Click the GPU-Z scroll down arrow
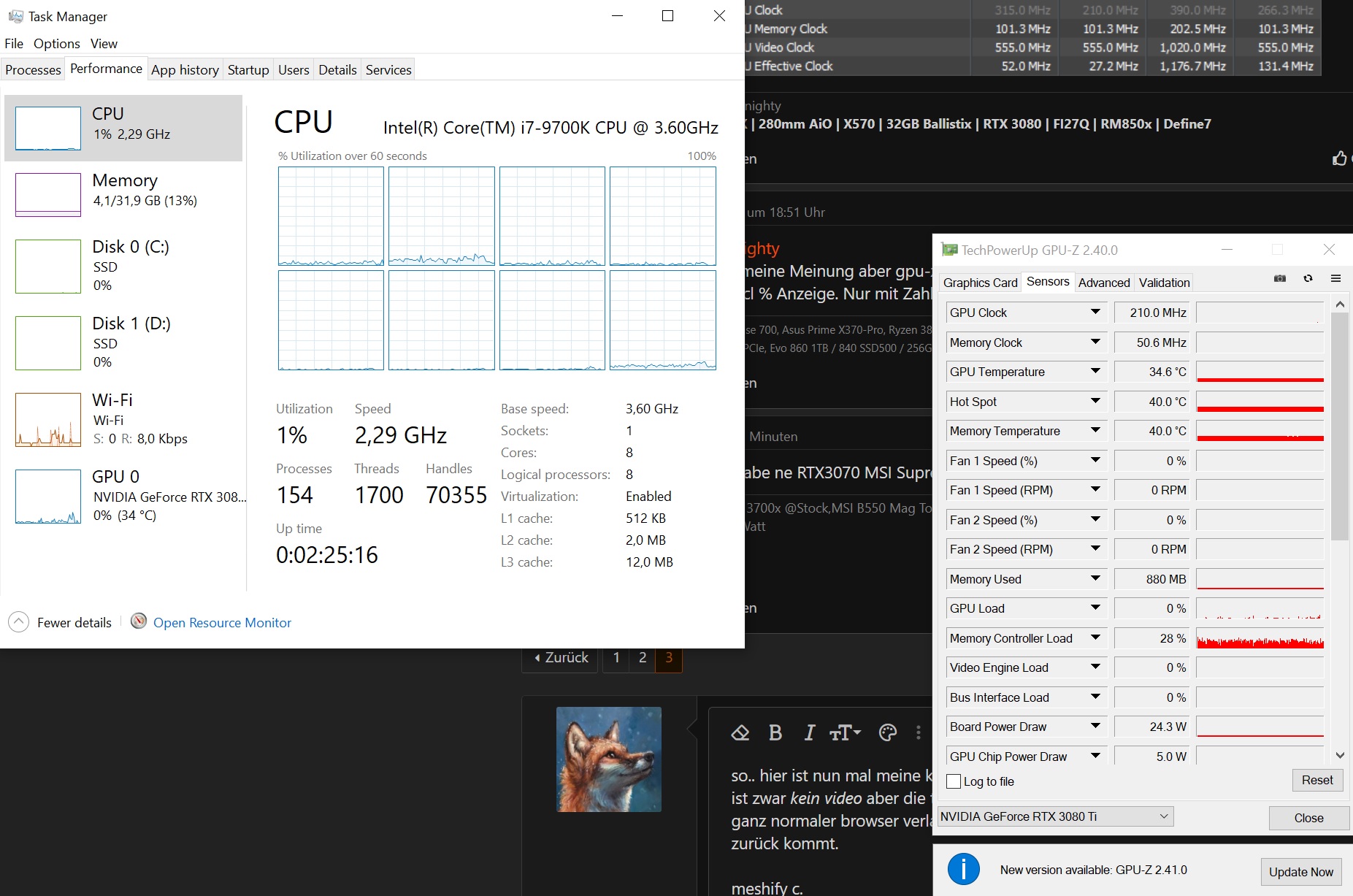This screenshot has height=896, width=1353. [x=1340, y=756]
